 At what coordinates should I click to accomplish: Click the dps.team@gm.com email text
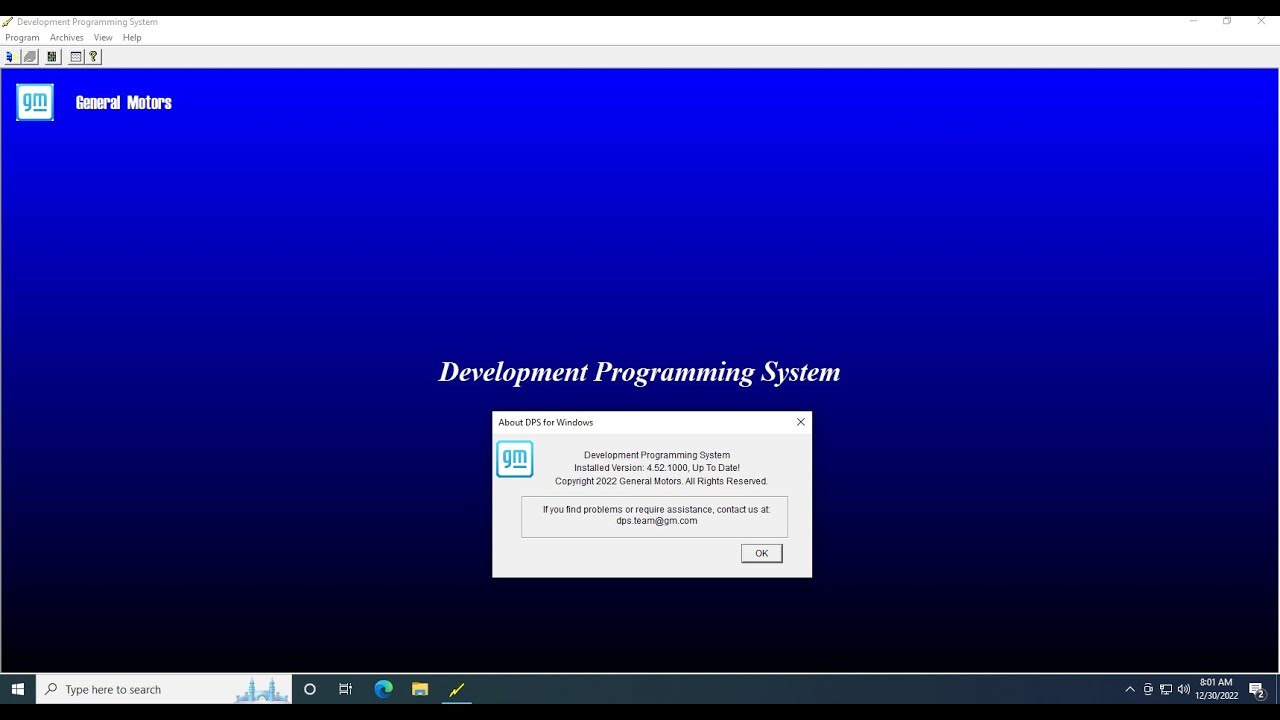(x=657, y=520)
